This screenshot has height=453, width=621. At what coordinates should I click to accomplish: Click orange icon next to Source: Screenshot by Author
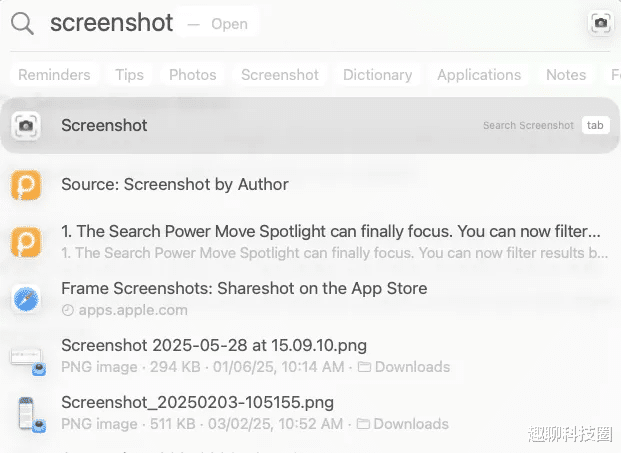(25, 185)
